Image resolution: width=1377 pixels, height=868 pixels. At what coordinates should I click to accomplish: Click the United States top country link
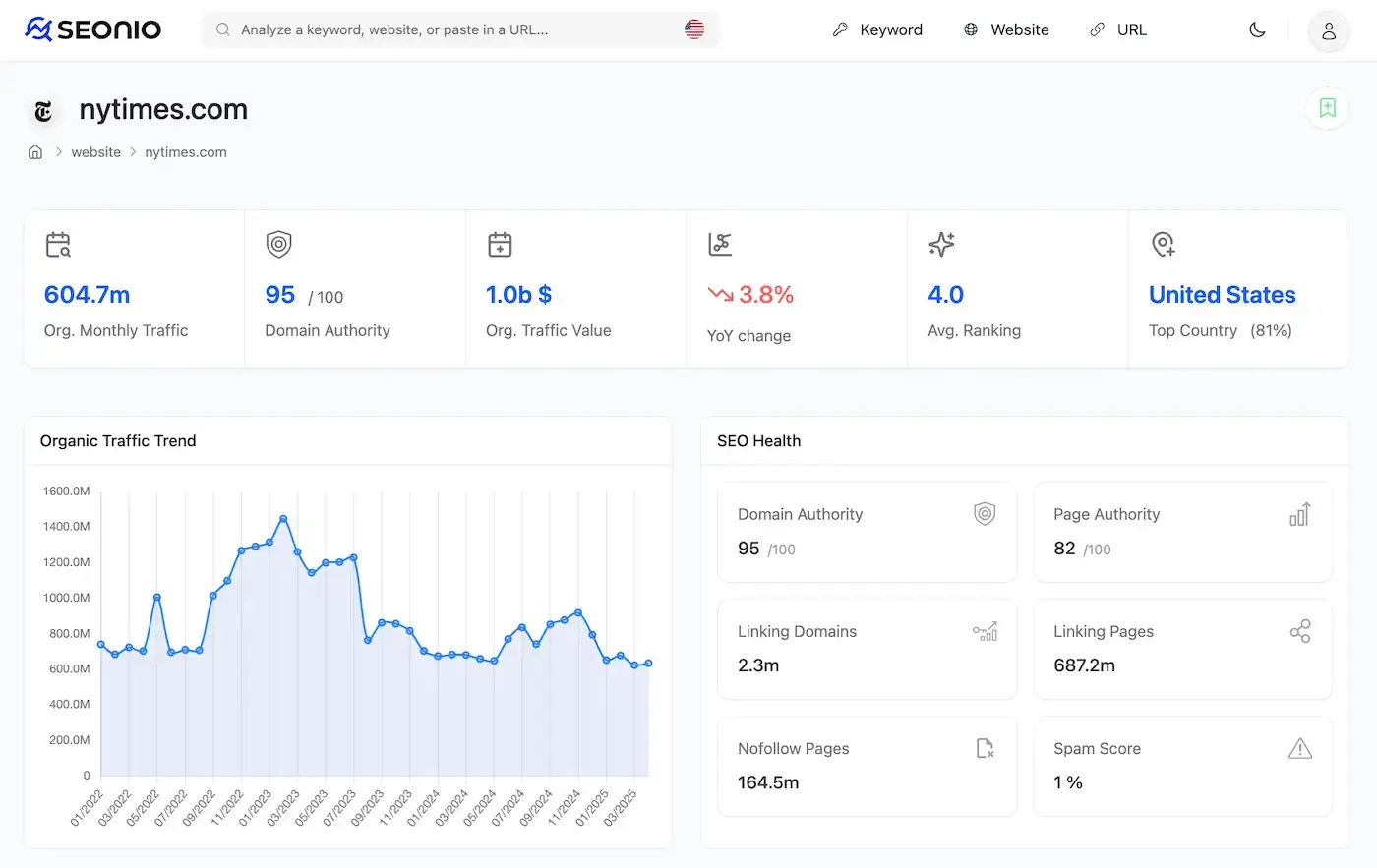1222,295
